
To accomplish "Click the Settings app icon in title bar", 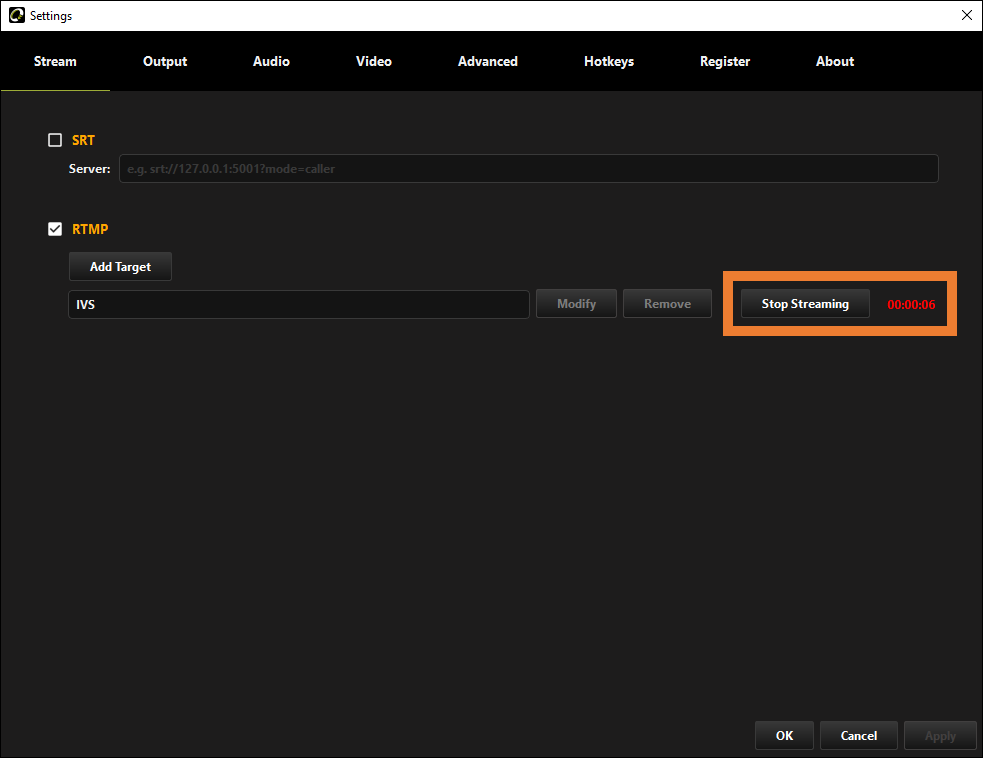I will click(x=16, y=15).
